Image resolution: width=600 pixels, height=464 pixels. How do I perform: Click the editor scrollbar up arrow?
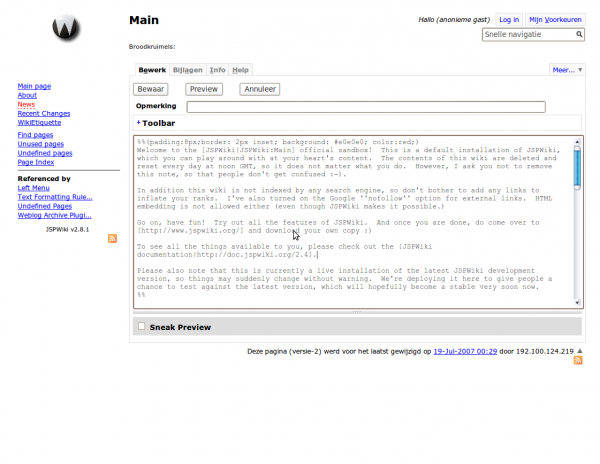coord(577,142)
